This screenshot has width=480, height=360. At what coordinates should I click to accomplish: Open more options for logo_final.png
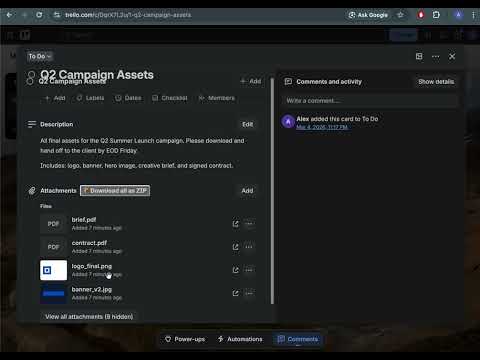249,270
